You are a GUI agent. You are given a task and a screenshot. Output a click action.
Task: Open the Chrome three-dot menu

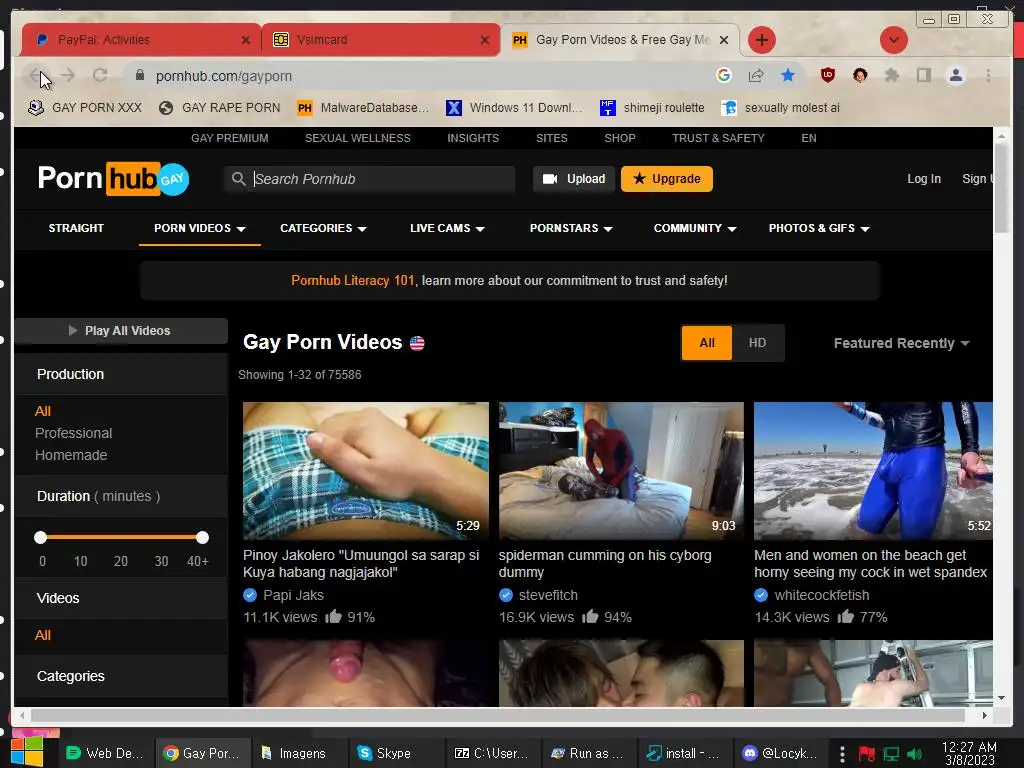[x=988, y=76]
